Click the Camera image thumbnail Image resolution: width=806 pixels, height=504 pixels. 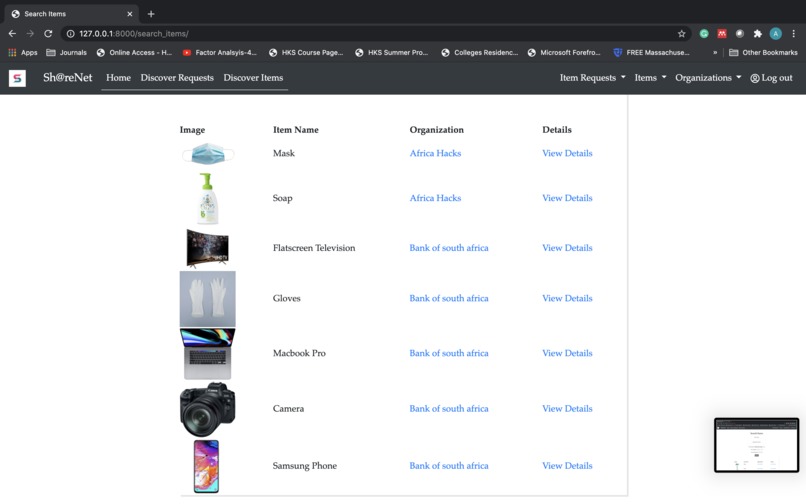click(208, 409)
